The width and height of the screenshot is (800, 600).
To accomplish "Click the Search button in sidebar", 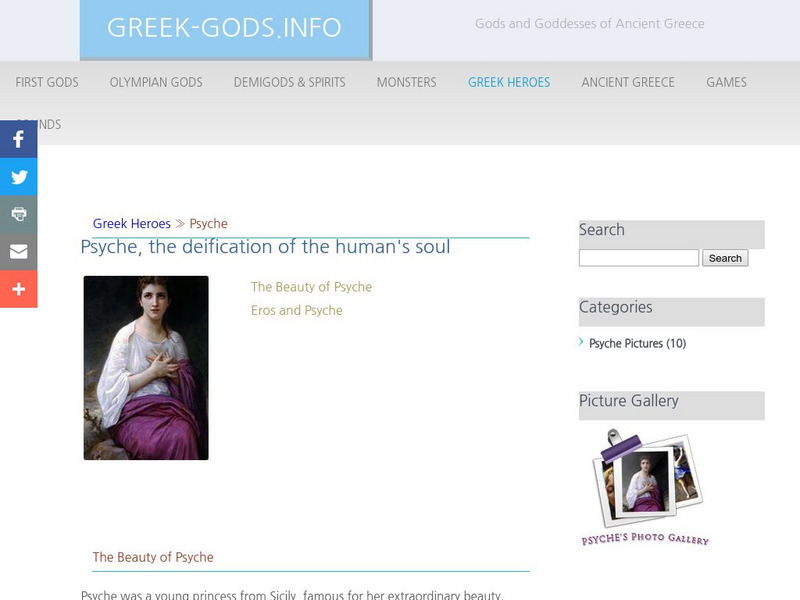I will click(x=725, y=258).
